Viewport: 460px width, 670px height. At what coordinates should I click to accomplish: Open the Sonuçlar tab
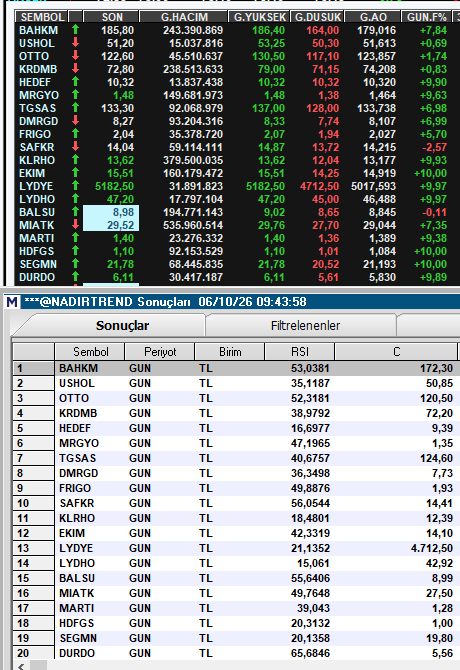point(122,326)
